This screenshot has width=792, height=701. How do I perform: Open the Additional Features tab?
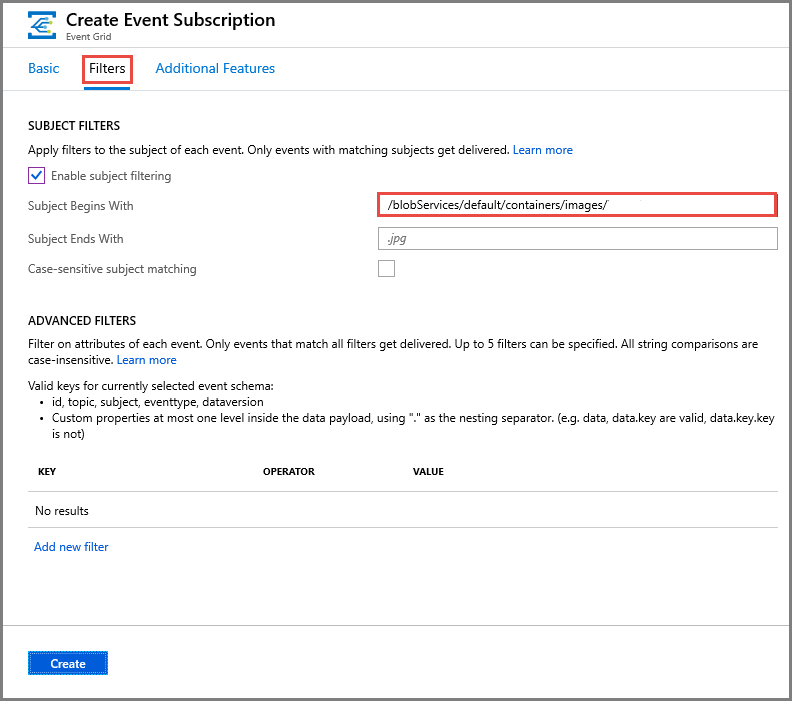tap(215, 69)
